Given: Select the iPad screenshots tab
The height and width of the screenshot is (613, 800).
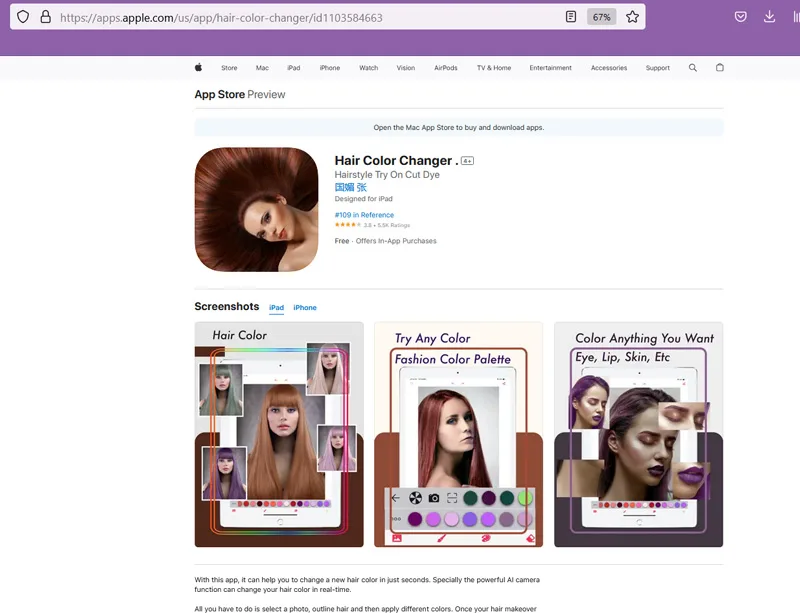Looking at the screenshot, I should [x=276, y=308].
